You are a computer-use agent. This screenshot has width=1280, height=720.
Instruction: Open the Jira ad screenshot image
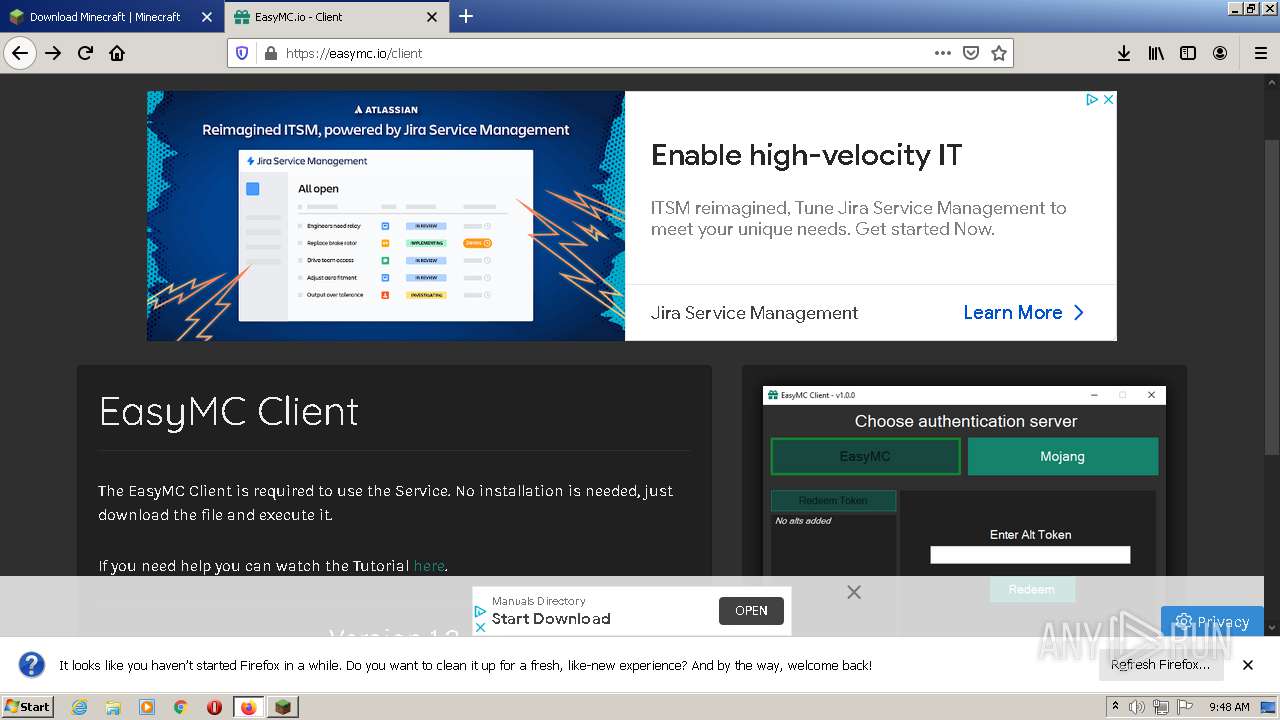(x=386, y=216)
